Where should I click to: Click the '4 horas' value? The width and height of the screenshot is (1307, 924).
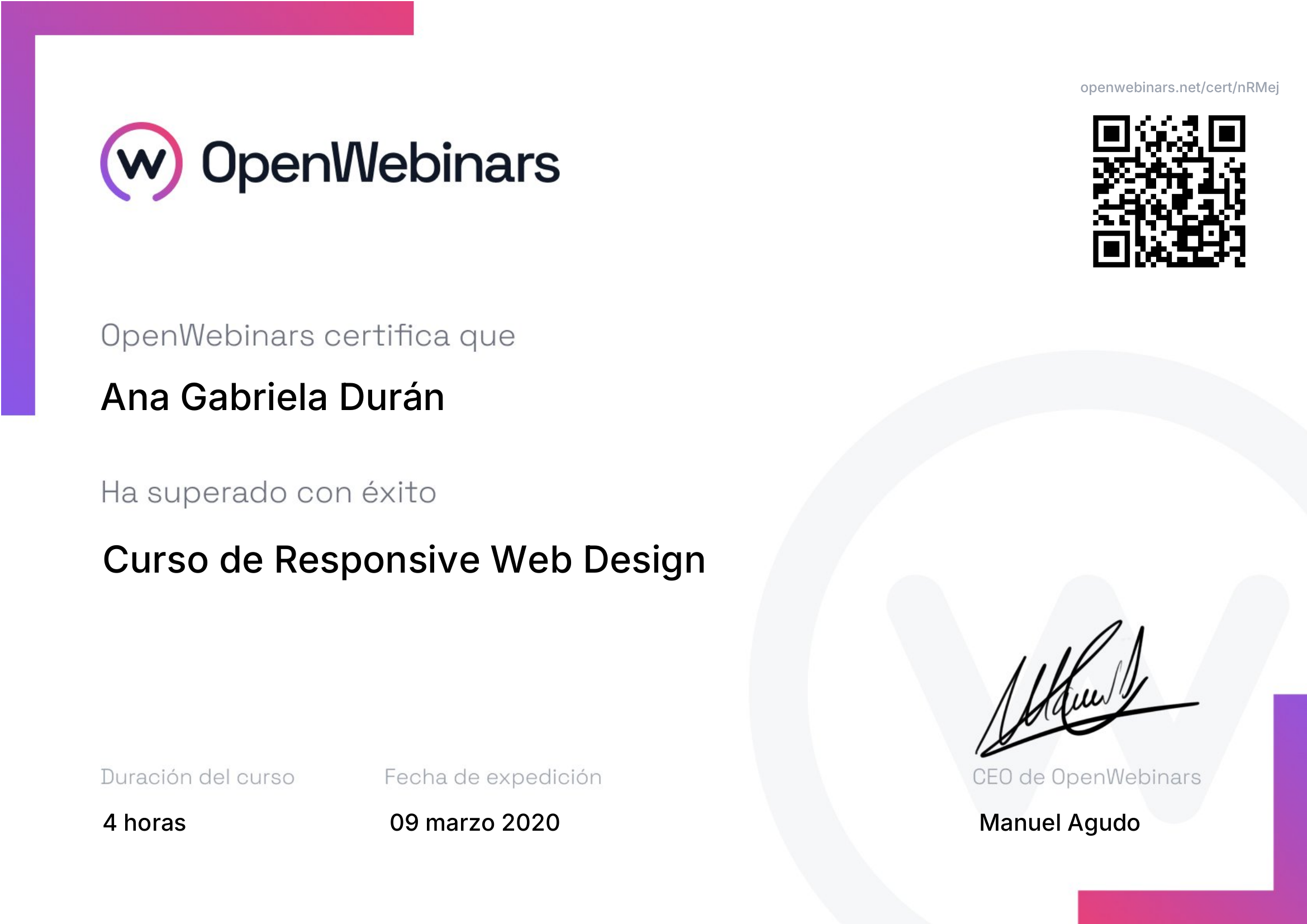pos(145,823)
